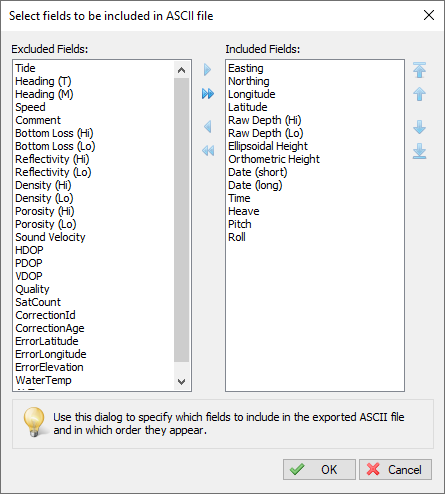Click the single right arrow to include field
Image resolution: width=445 pixels, height=494 pixels.
point(207,70)
